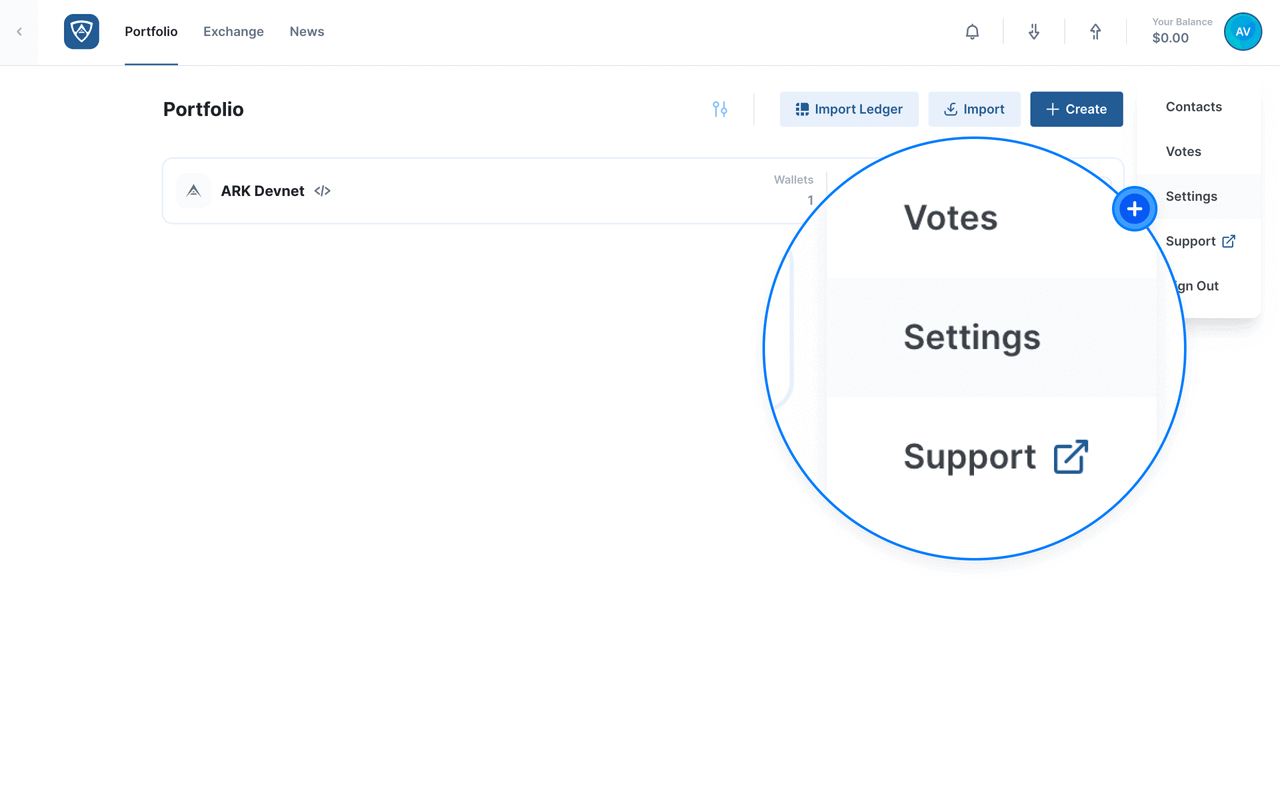The image size is (1280, 800).
Task: Go to the News tab
Action: (306, 32)
